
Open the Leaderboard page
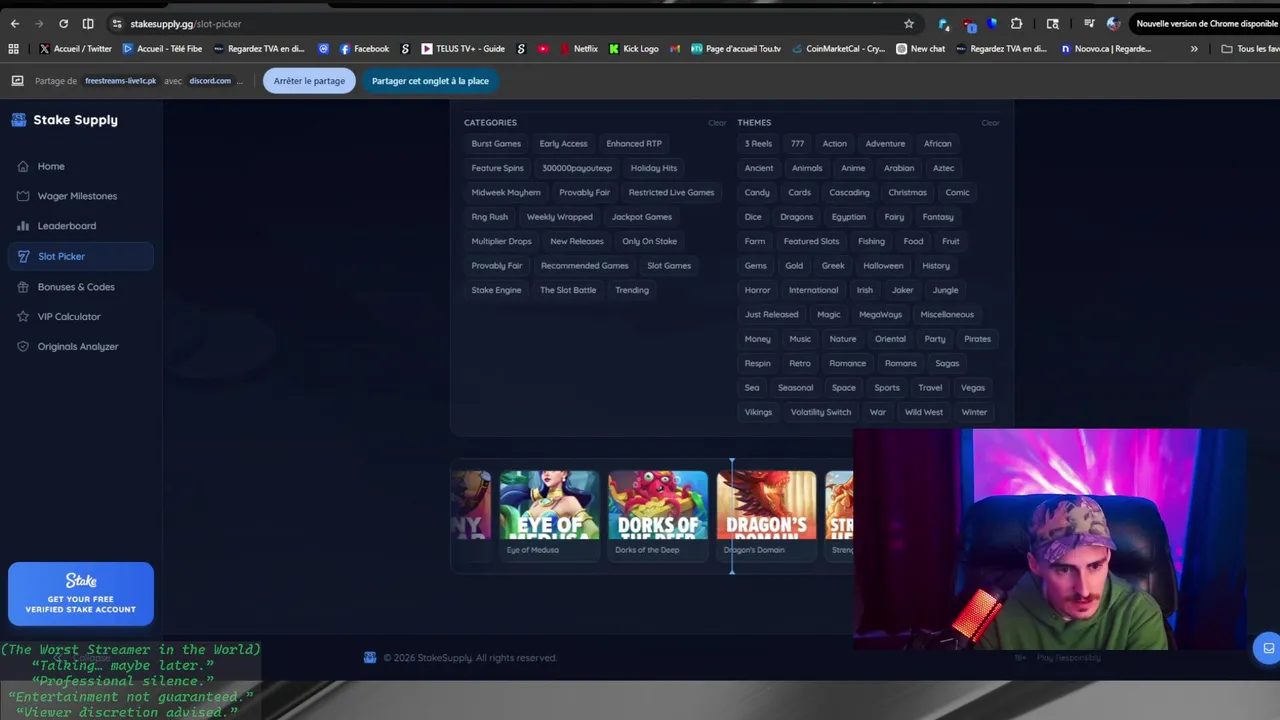click(x=67, y=226)
